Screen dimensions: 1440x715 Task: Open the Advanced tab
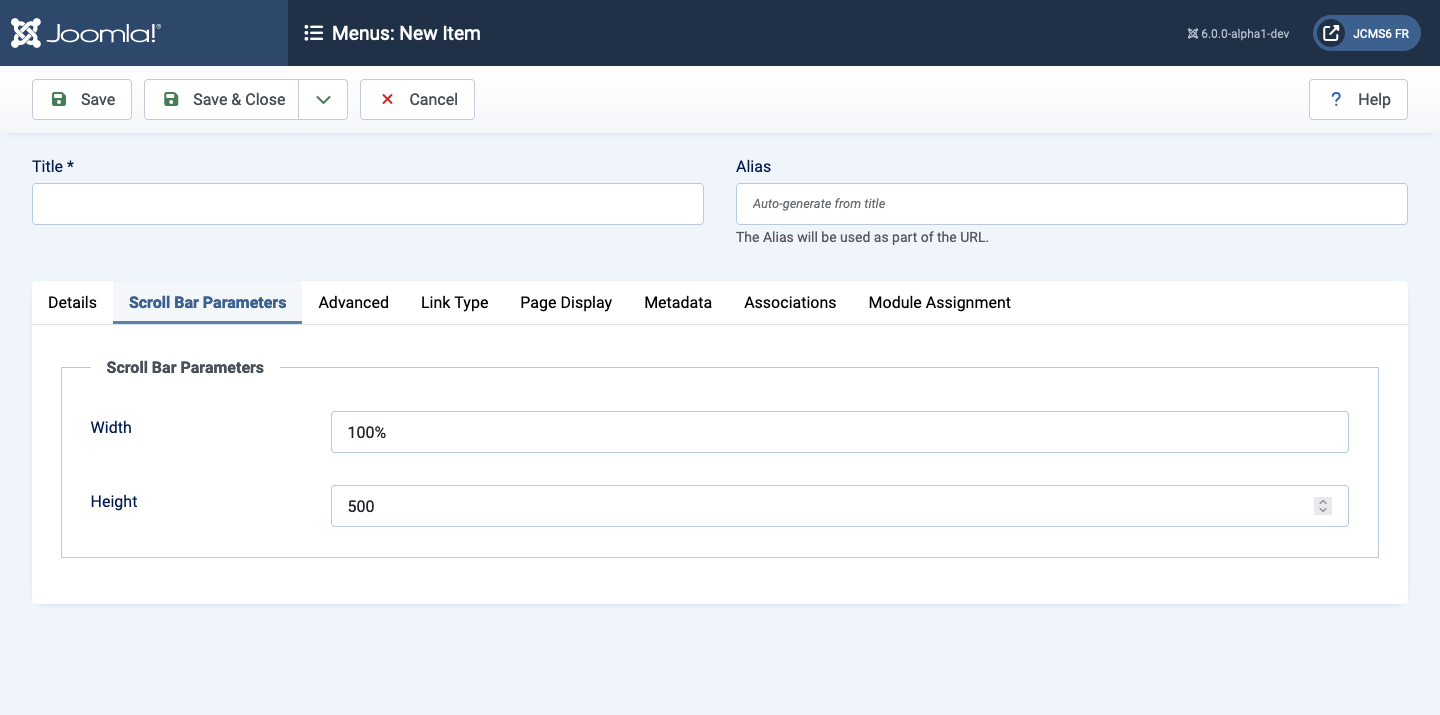point(353,302)
